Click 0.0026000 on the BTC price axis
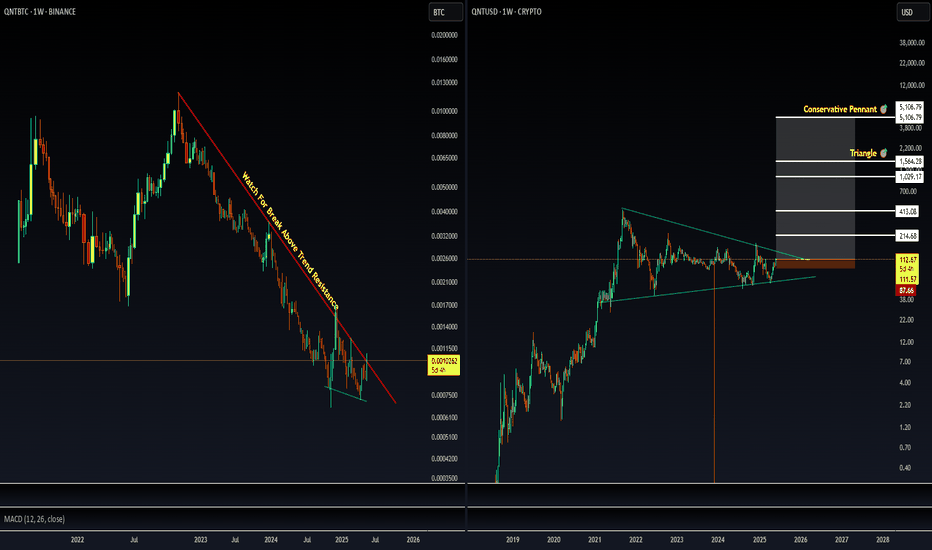The image size is (932, 550). tap(444, 258)
